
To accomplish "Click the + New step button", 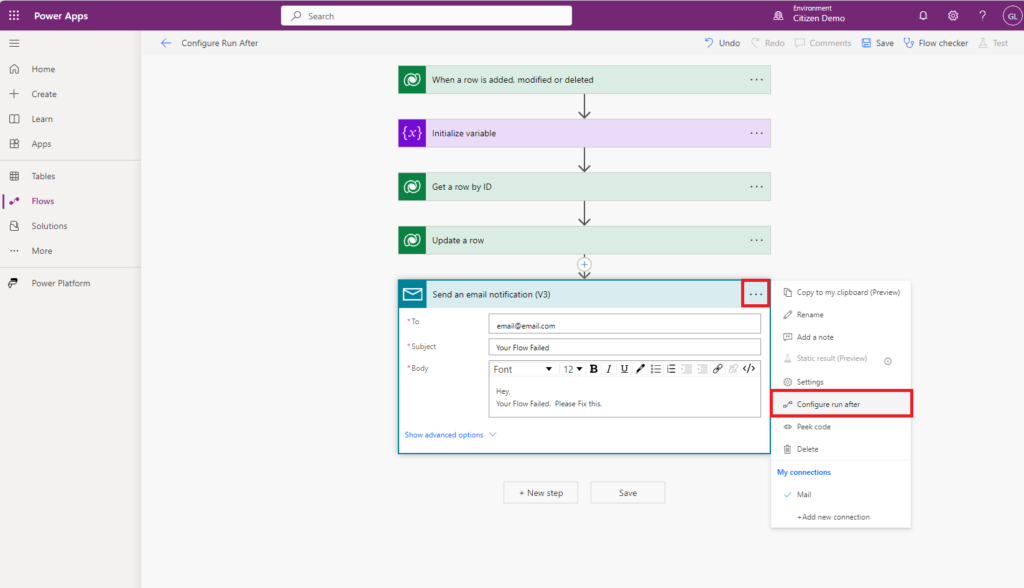I will 541,493.
